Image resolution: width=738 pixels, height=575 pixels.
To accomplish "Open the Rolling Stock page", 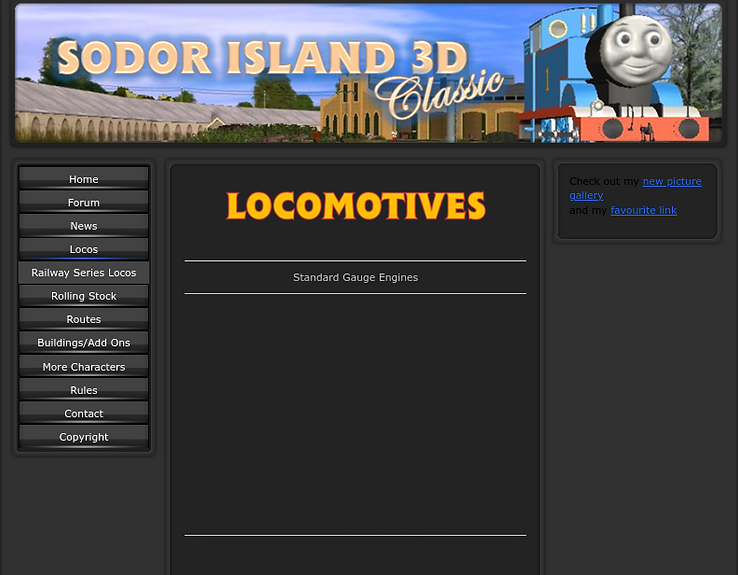I will click(x=84, y=296).
